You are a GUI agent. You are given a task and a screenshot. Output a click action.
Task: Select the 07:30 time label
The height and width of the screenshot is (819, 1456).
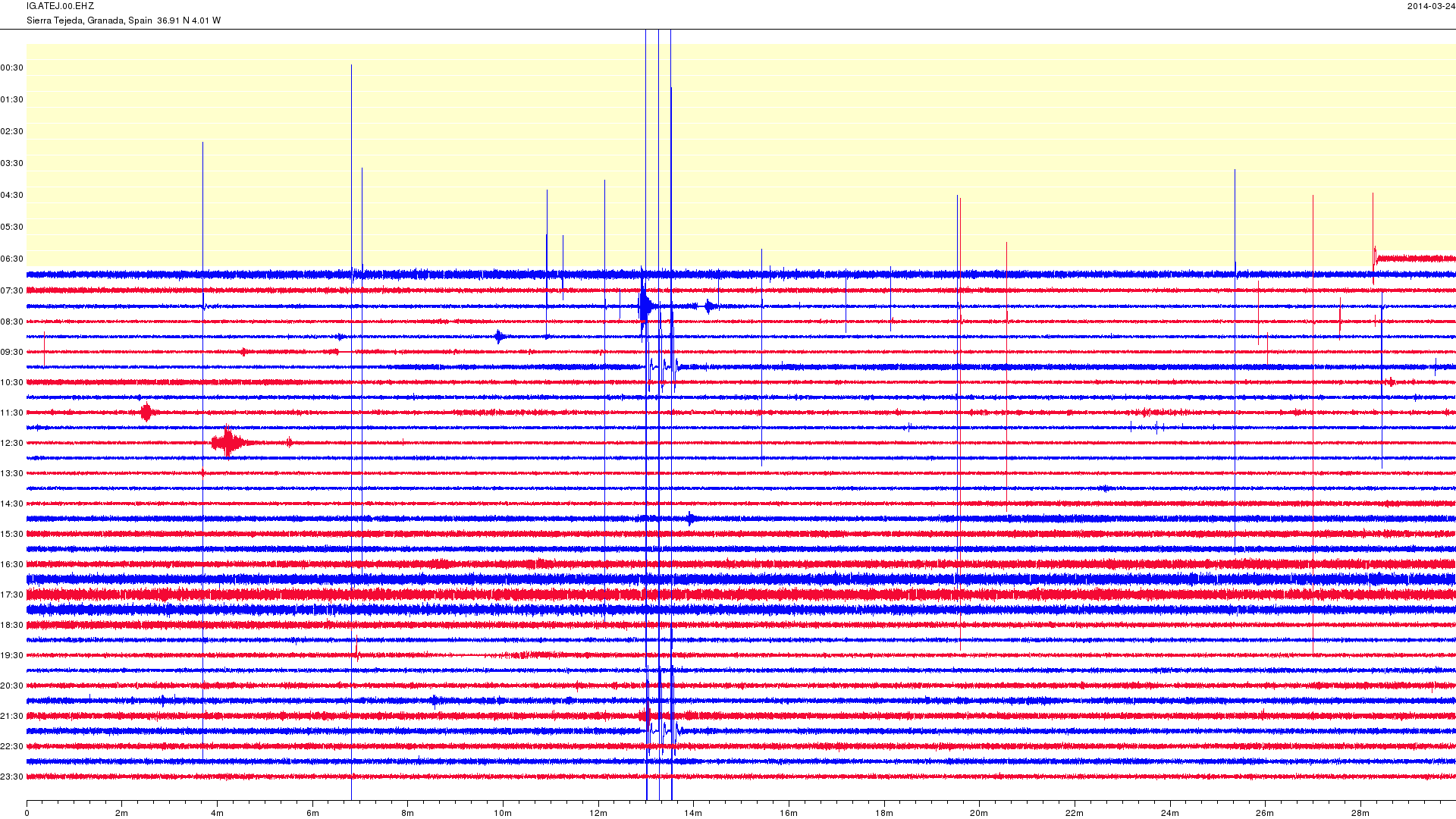coord(12,290)
